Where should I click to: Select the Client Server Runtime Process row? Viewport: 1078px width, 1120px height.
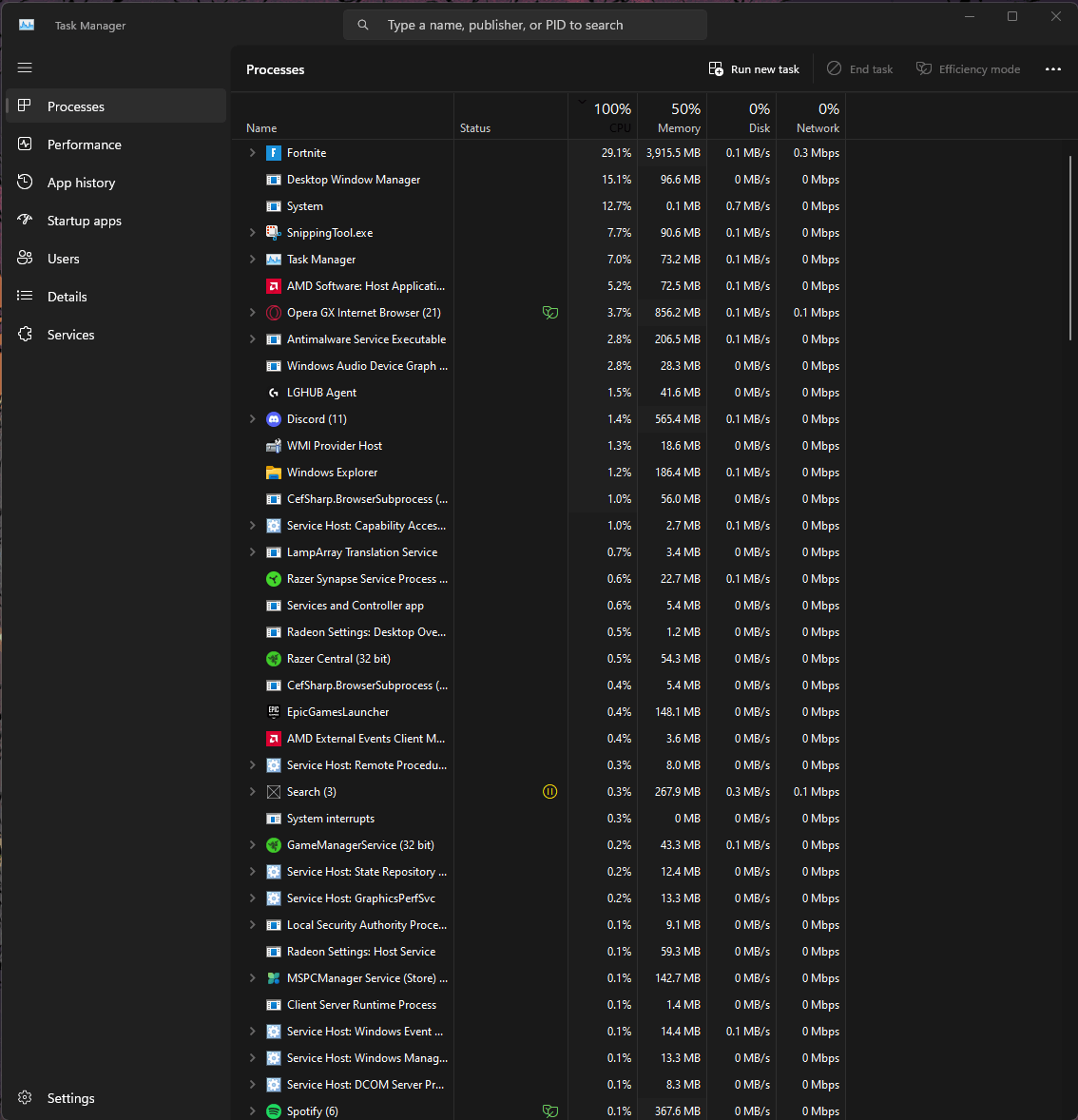click(539, 1005)
